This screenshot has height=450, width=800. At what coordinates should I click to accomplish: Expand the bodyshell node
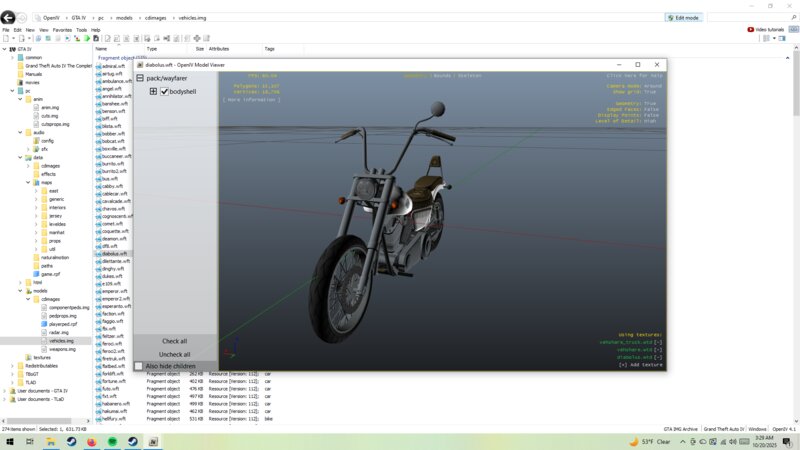click(153, 92)
